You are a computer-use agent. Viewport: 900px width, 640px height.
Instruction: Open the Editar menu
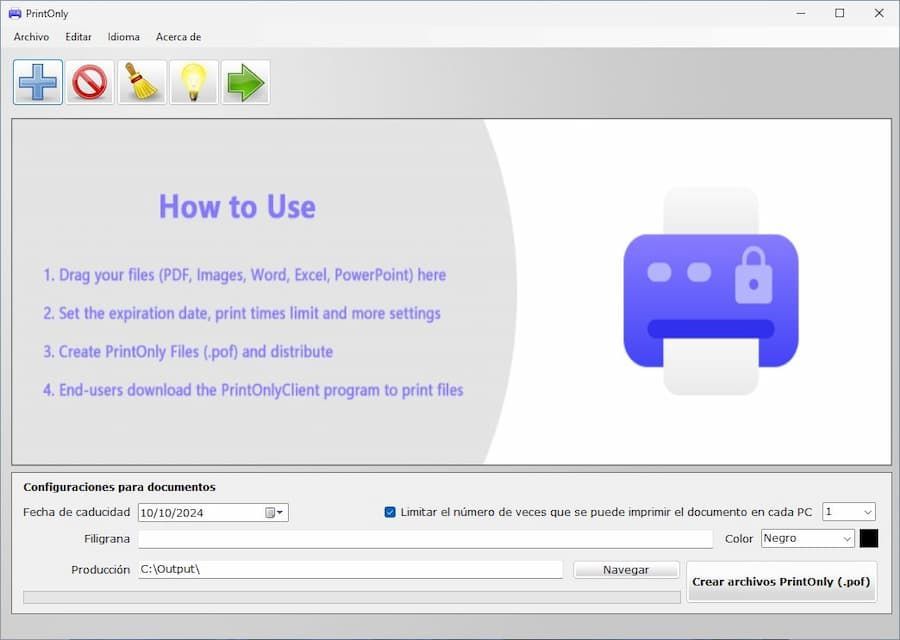78,37
